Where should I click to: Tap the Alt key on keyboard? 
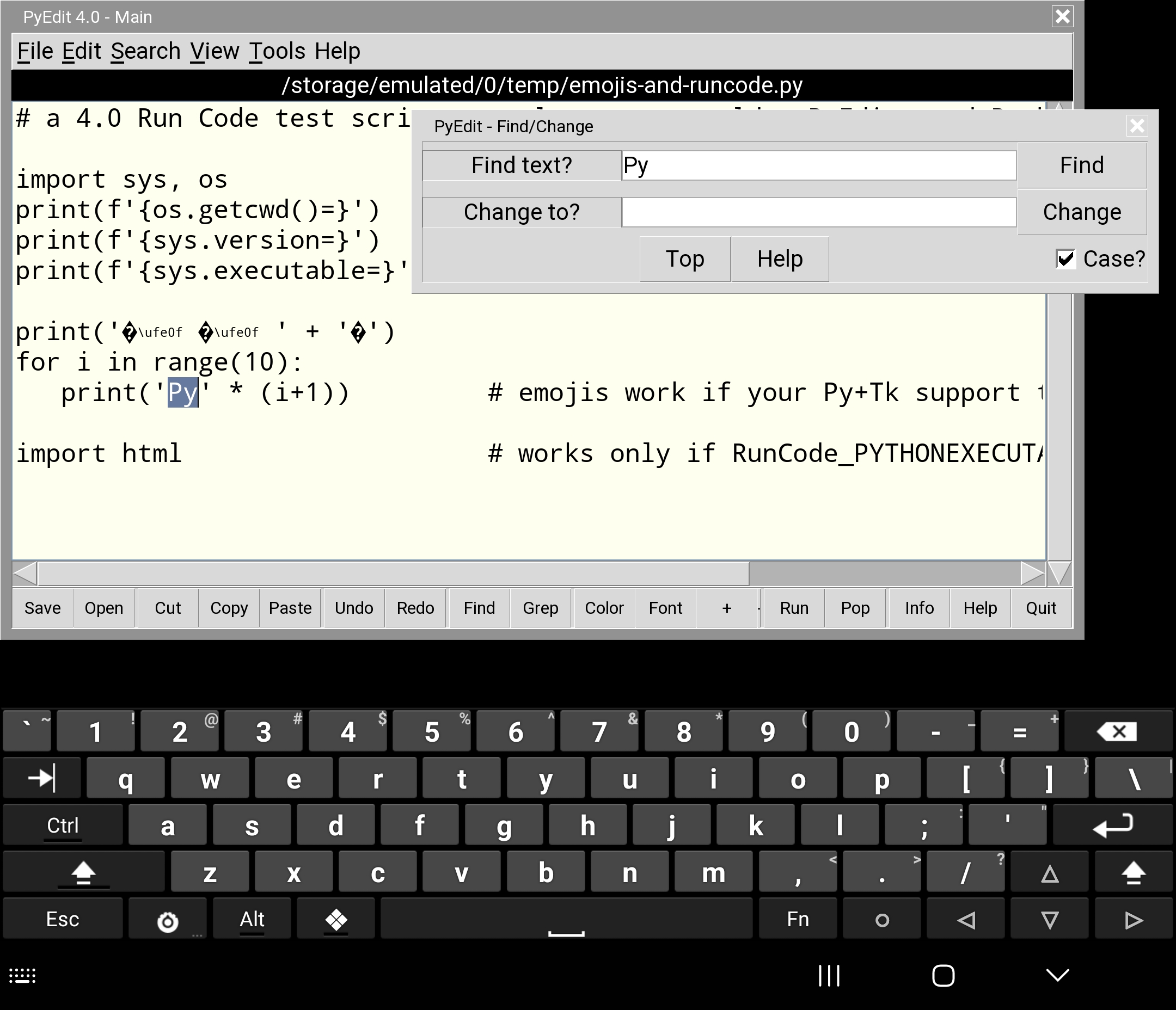pyautogui.click(x=252, y=919)
